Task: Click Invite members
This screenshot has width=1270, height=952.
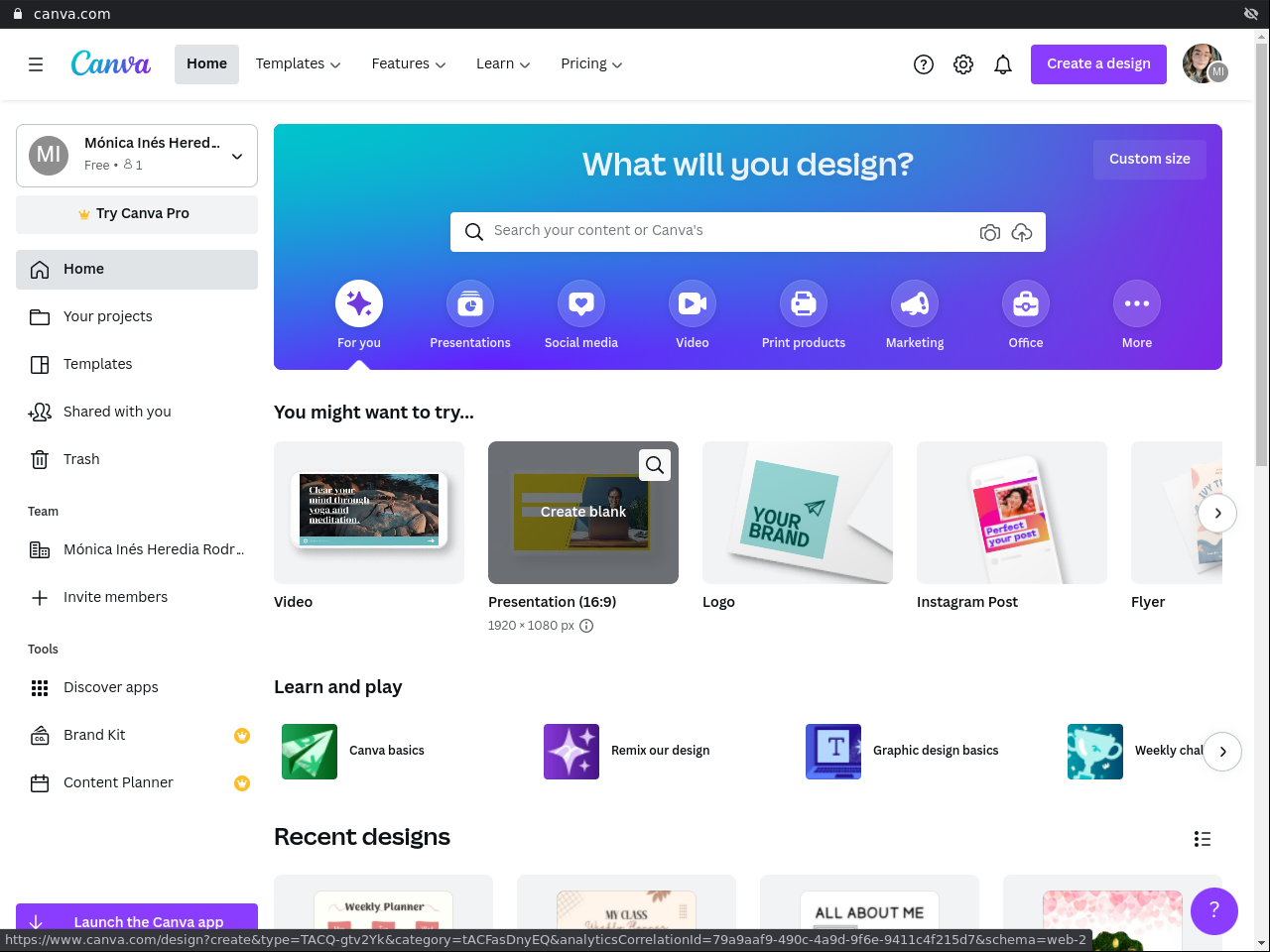Action: click(137, 598)
